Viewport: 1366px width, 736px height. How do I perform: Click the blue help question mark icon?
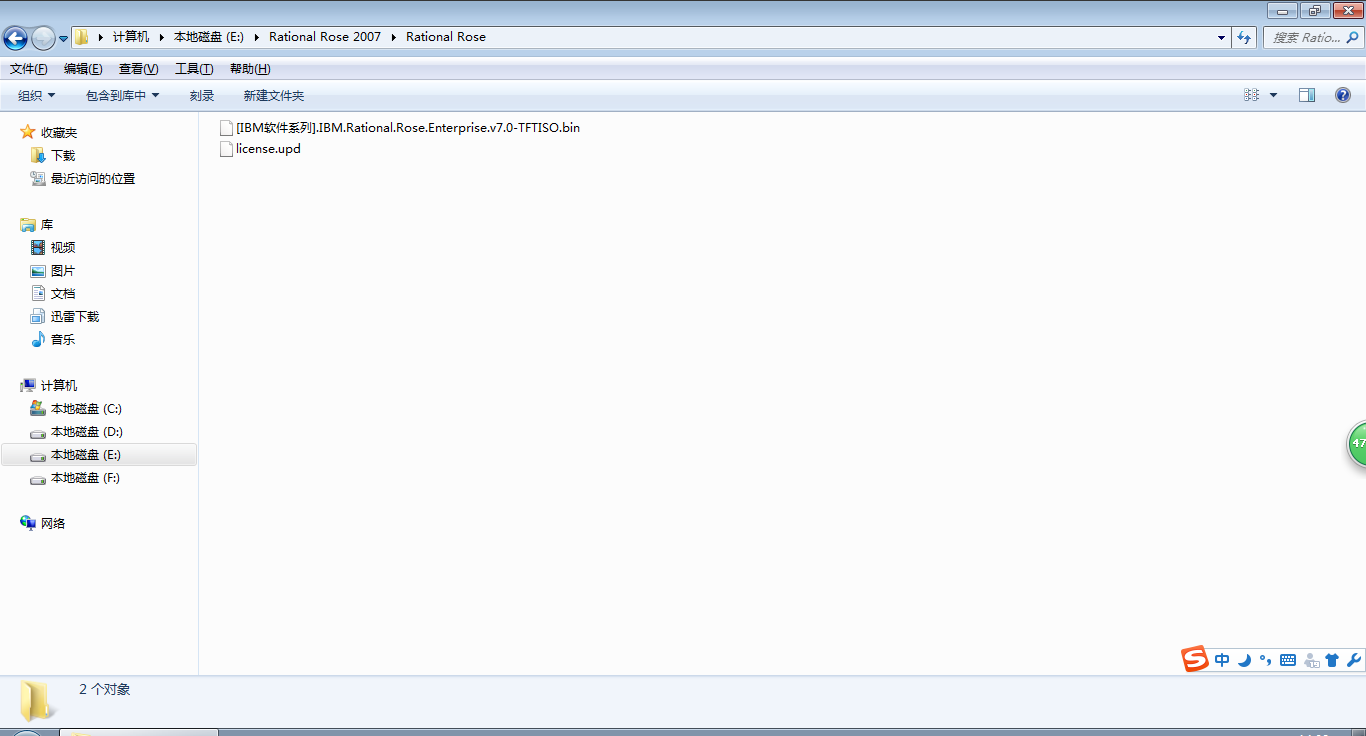tap(1343, 95)
